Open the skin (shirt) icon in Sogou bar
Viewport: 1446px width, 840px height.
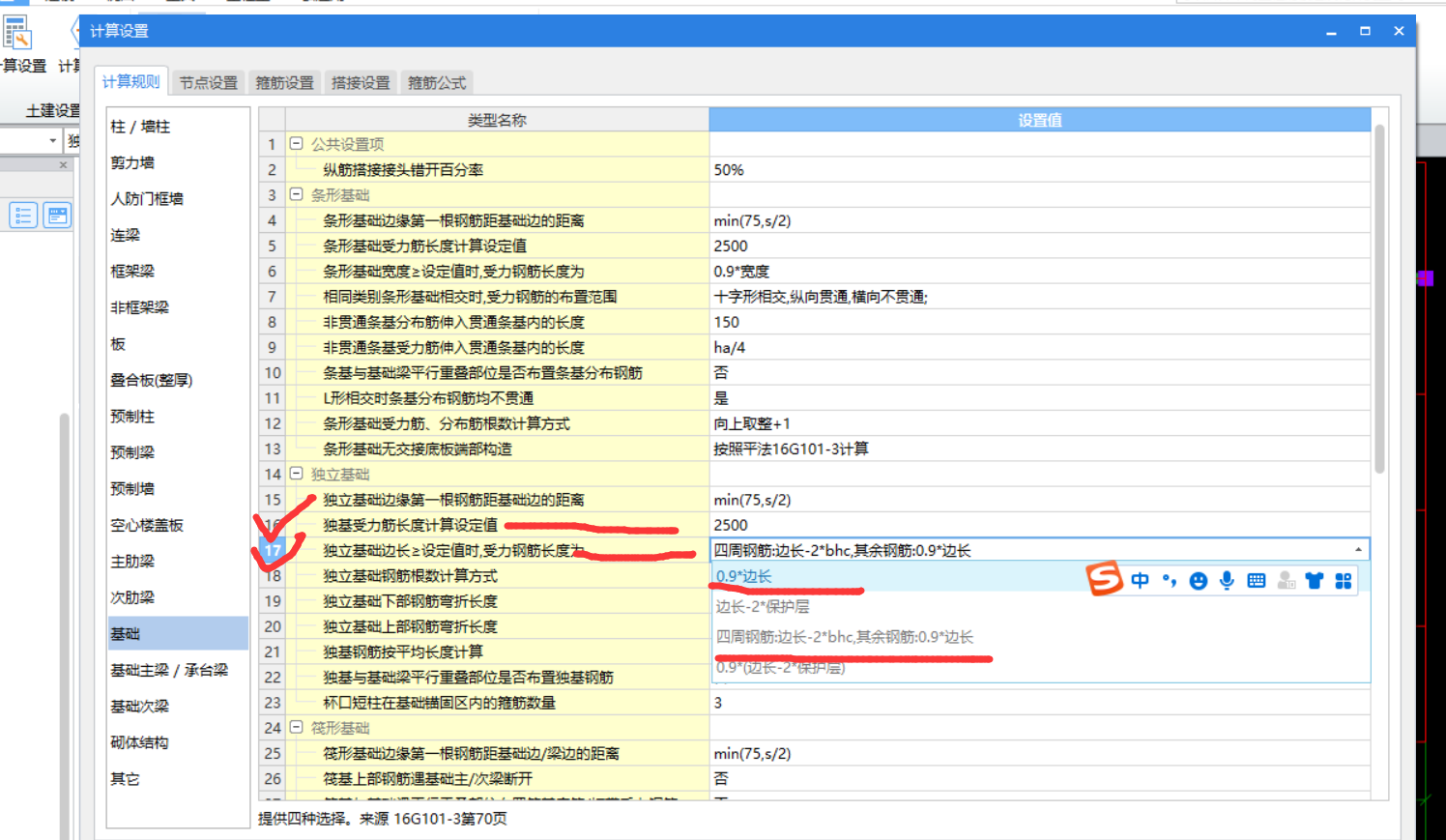tap(1315, 580)
